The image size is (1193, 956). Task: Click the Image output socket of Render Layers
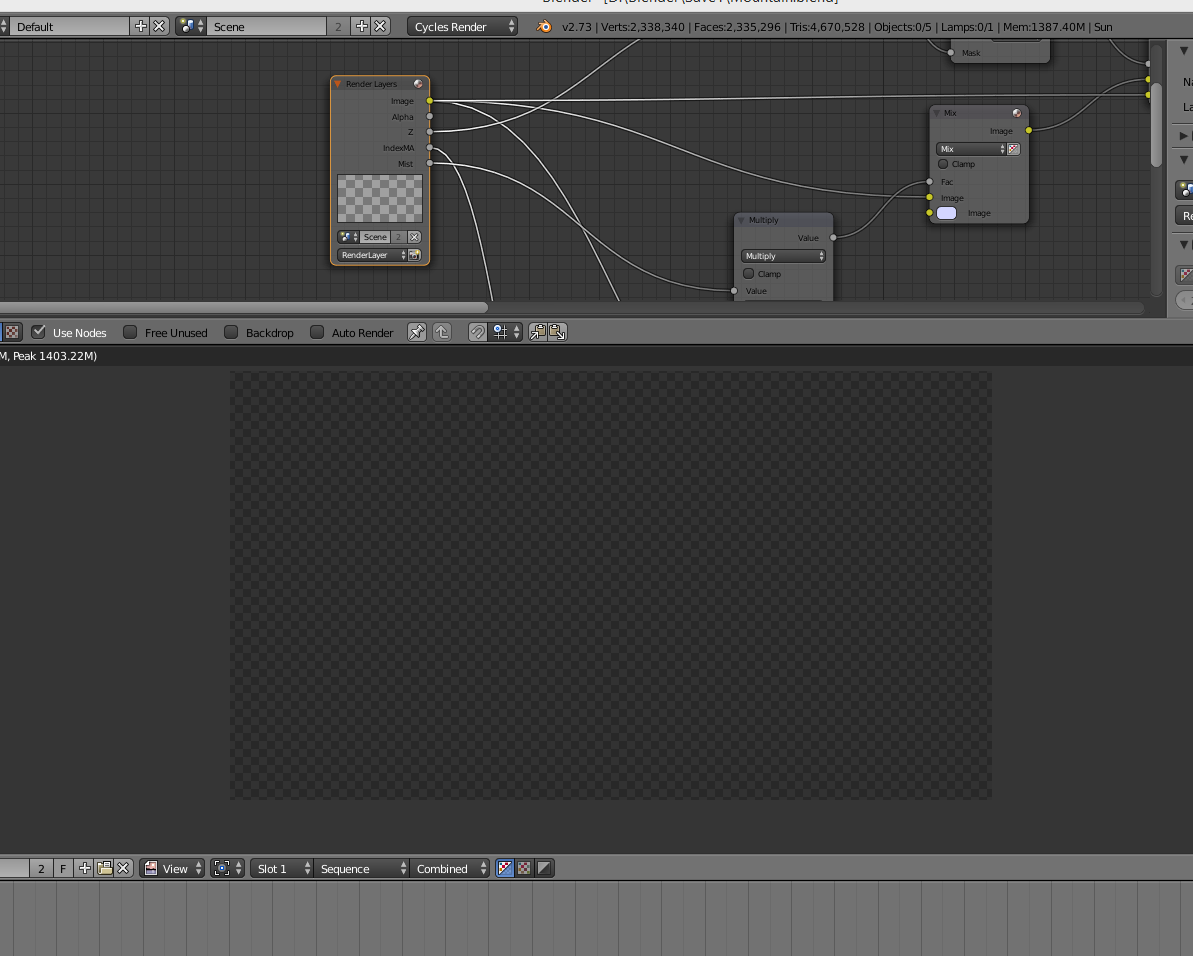click(430, 100)
